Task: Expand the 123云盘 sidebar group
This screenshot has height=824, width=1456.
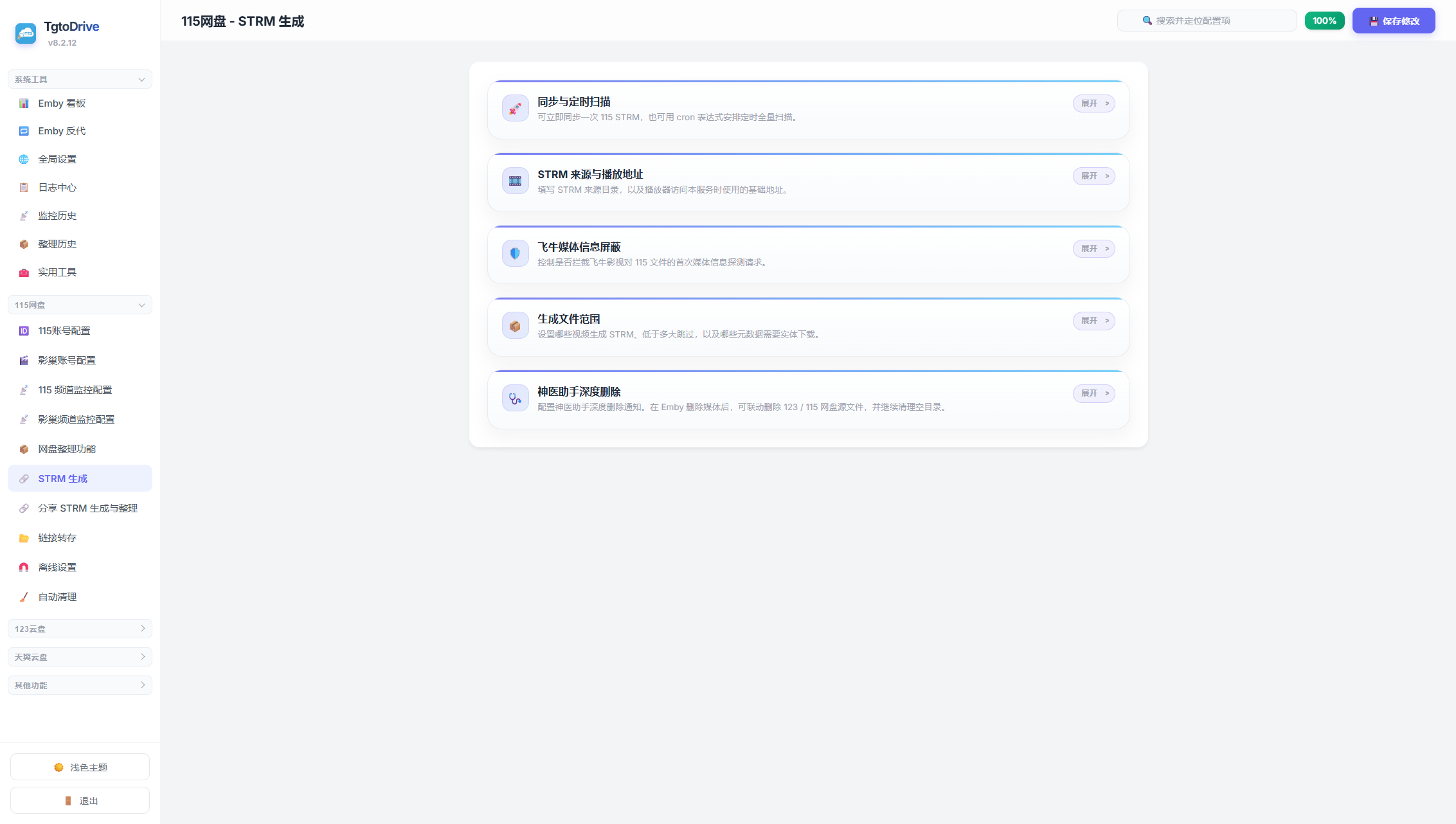Action: (x=80, y=629)
